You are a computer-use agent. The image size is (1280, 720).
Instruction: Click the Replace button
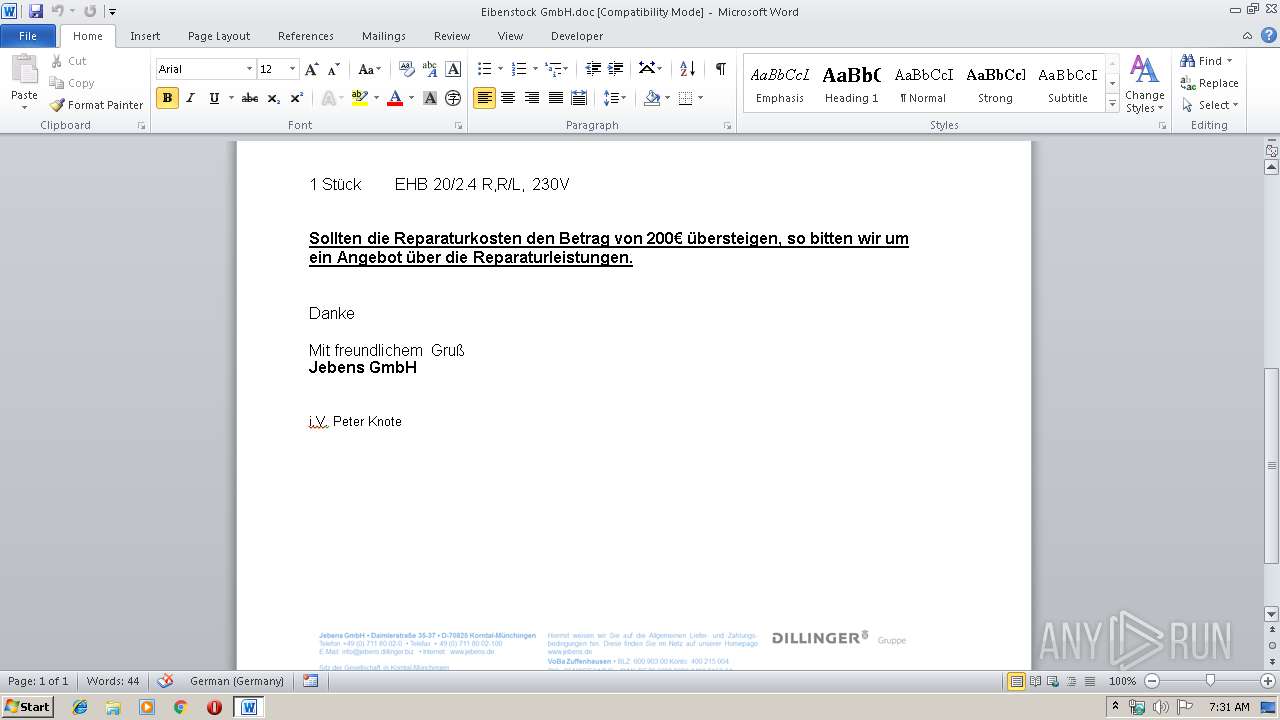[1209, 83]
